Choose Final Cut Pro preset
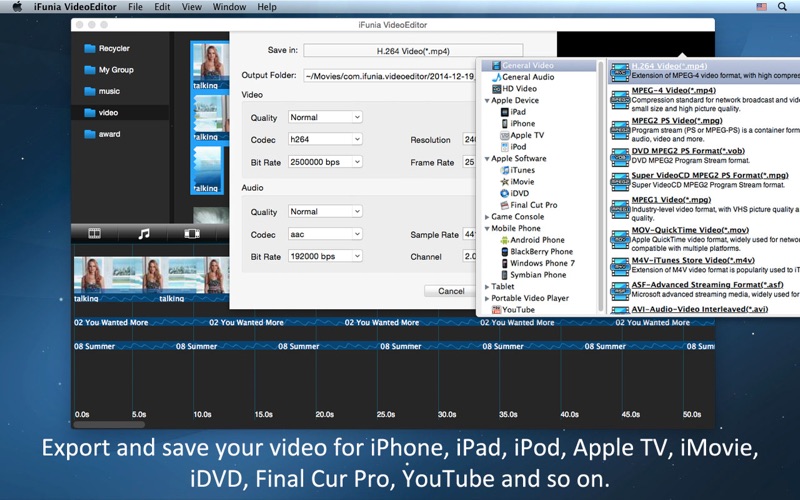Screen dimensions: 800x500 [x=529, y=205]
